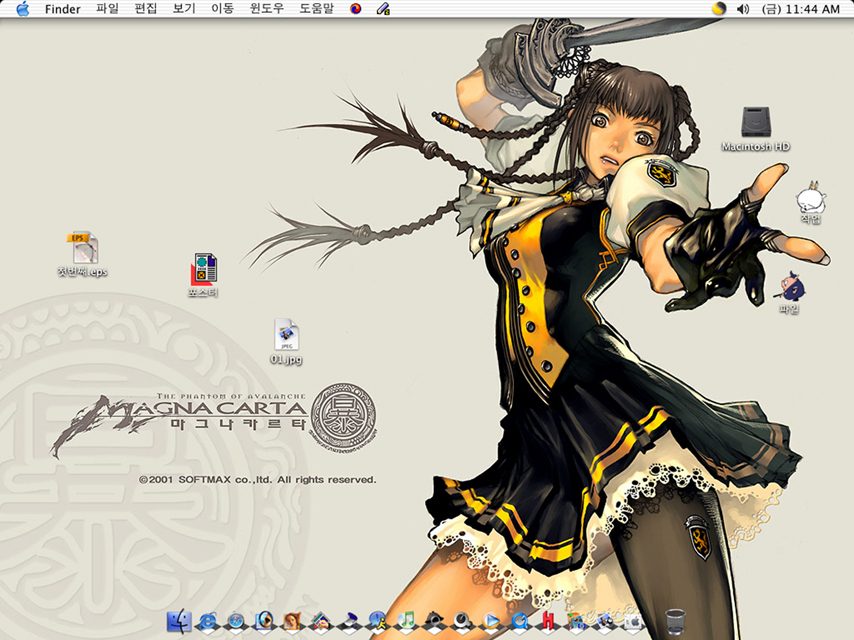
Task: Open the Trash in the Dock
Action: point(674,621)
